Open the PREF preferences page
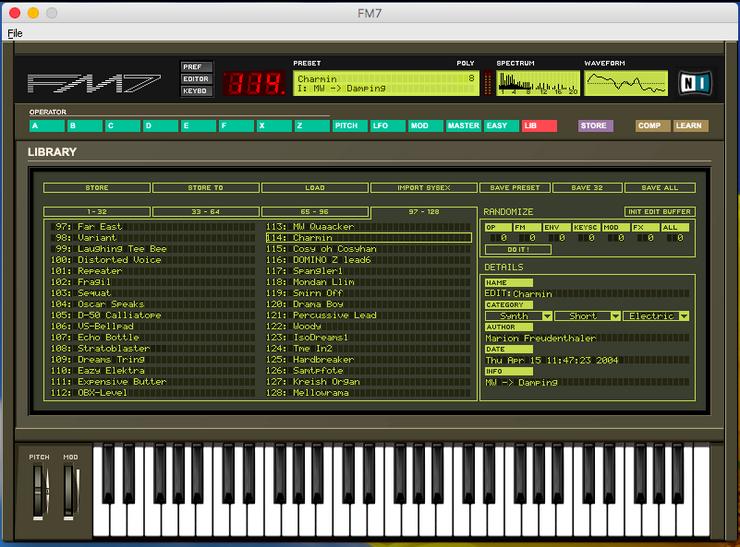Screen dimensions: 740x547 click(x=195, y=67)
